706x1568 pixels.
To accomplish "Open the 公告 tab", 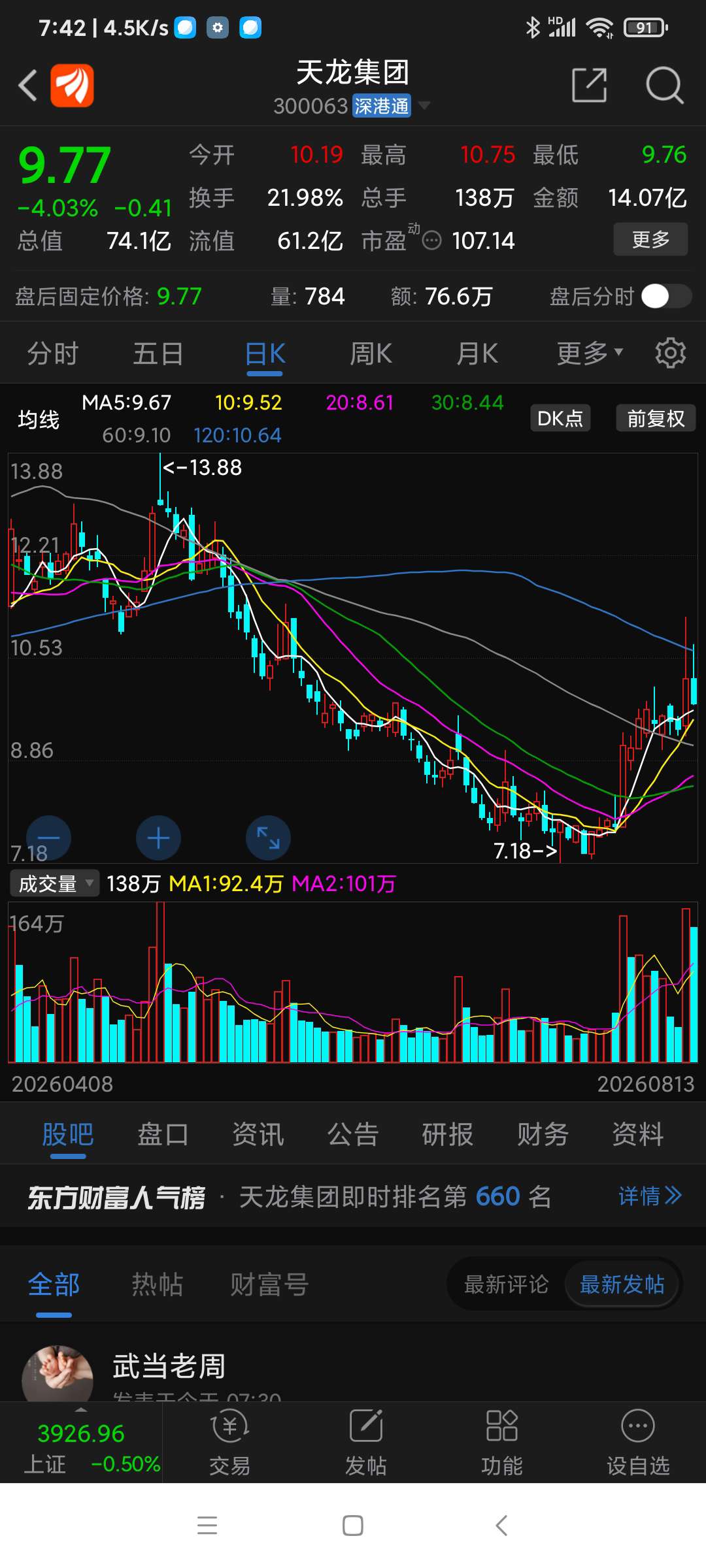I will [x=353, y=1134].
